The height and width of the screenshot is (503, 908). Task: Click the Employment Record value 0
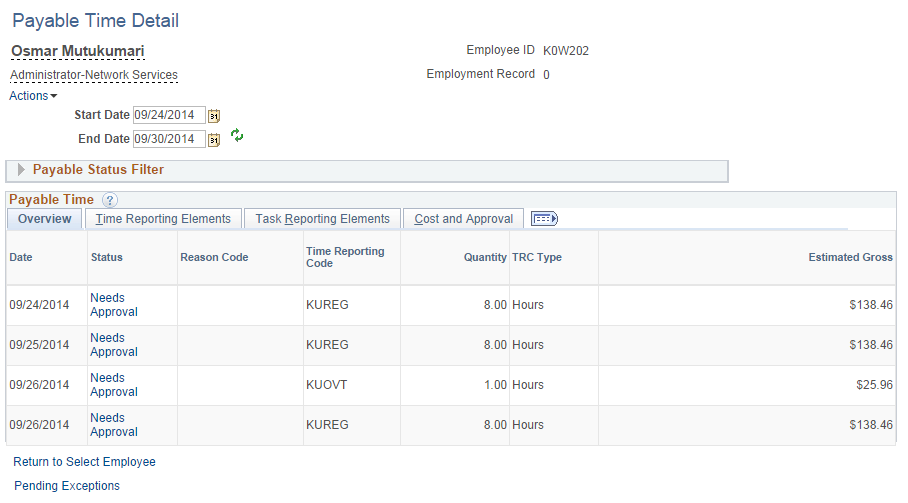[546, 75]
